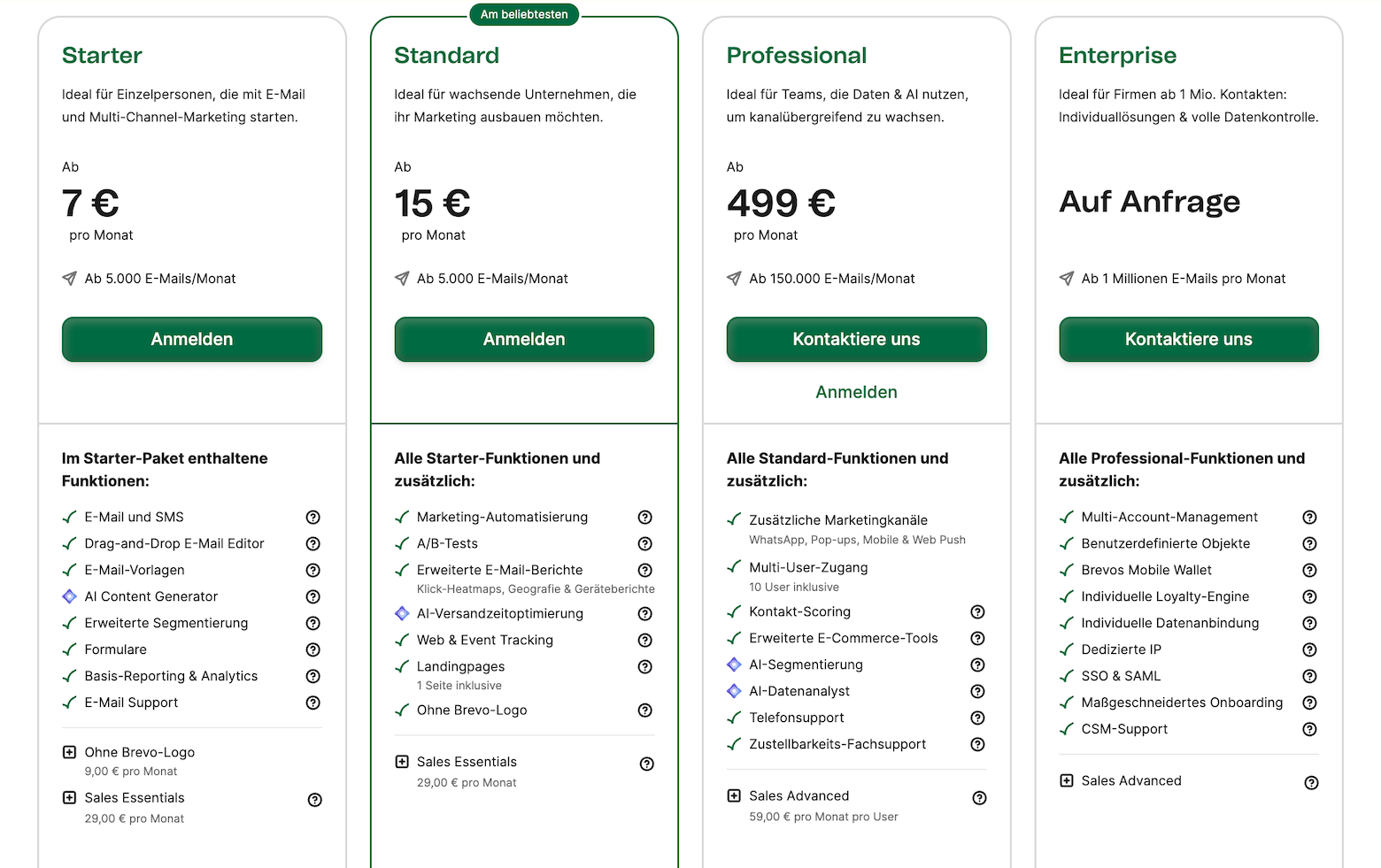The width and height of the screenshot is (1381, 868).
Task: Click the help icon next to Kontakt-Scoring
Action: pyautogui.click(x=977, y=611)
